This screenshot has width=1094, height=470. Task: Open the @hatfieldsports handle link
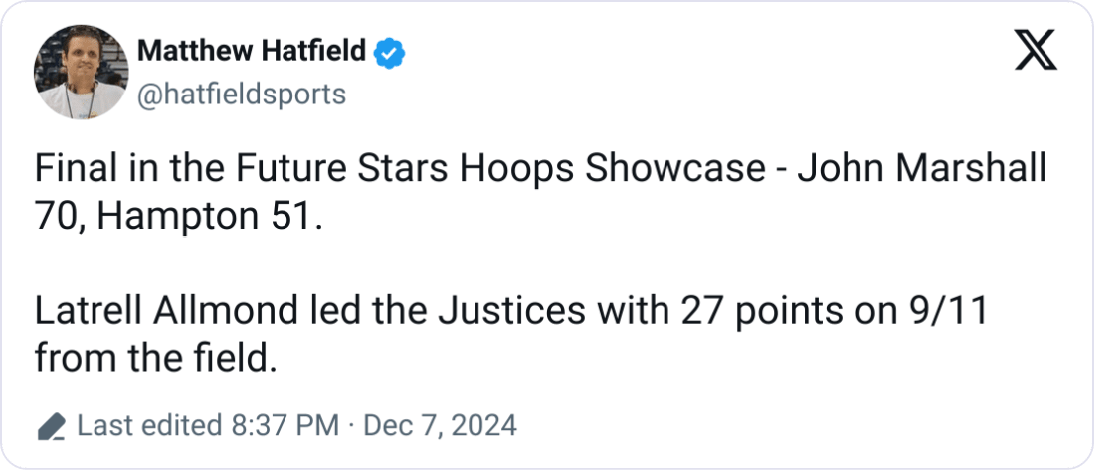[x=240, y=95]
